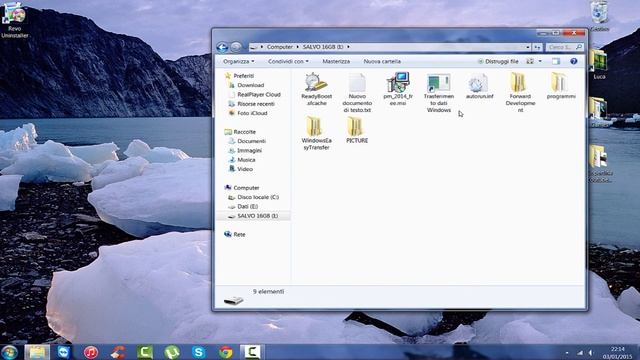Open the Musica library
Image resolution: width=640 pixels, height=360 pixels.
click(246, 160)
